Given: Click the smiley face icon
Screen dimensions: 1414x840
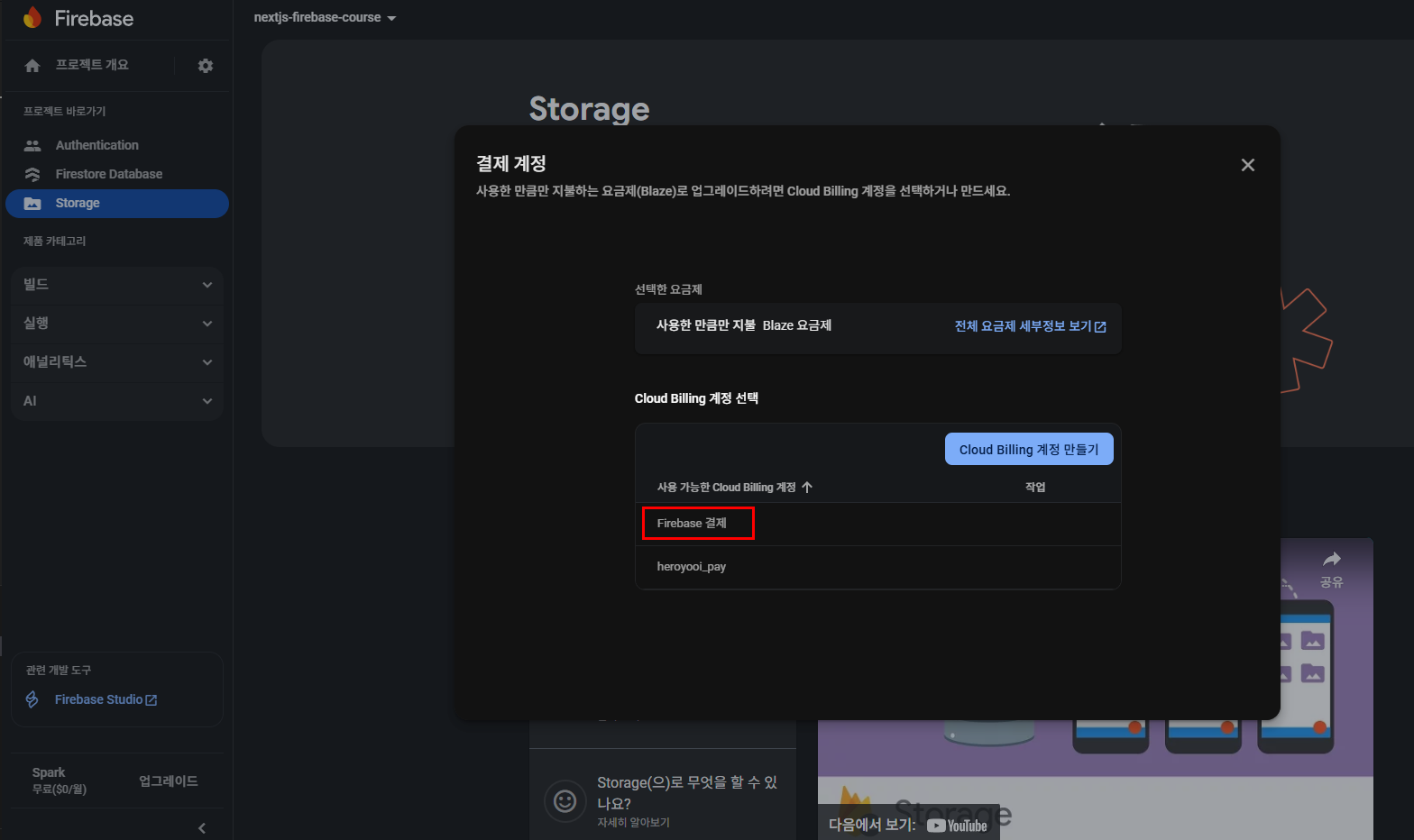Looking at the screenshot, I should pyautogui.click(x=565, y=800).
